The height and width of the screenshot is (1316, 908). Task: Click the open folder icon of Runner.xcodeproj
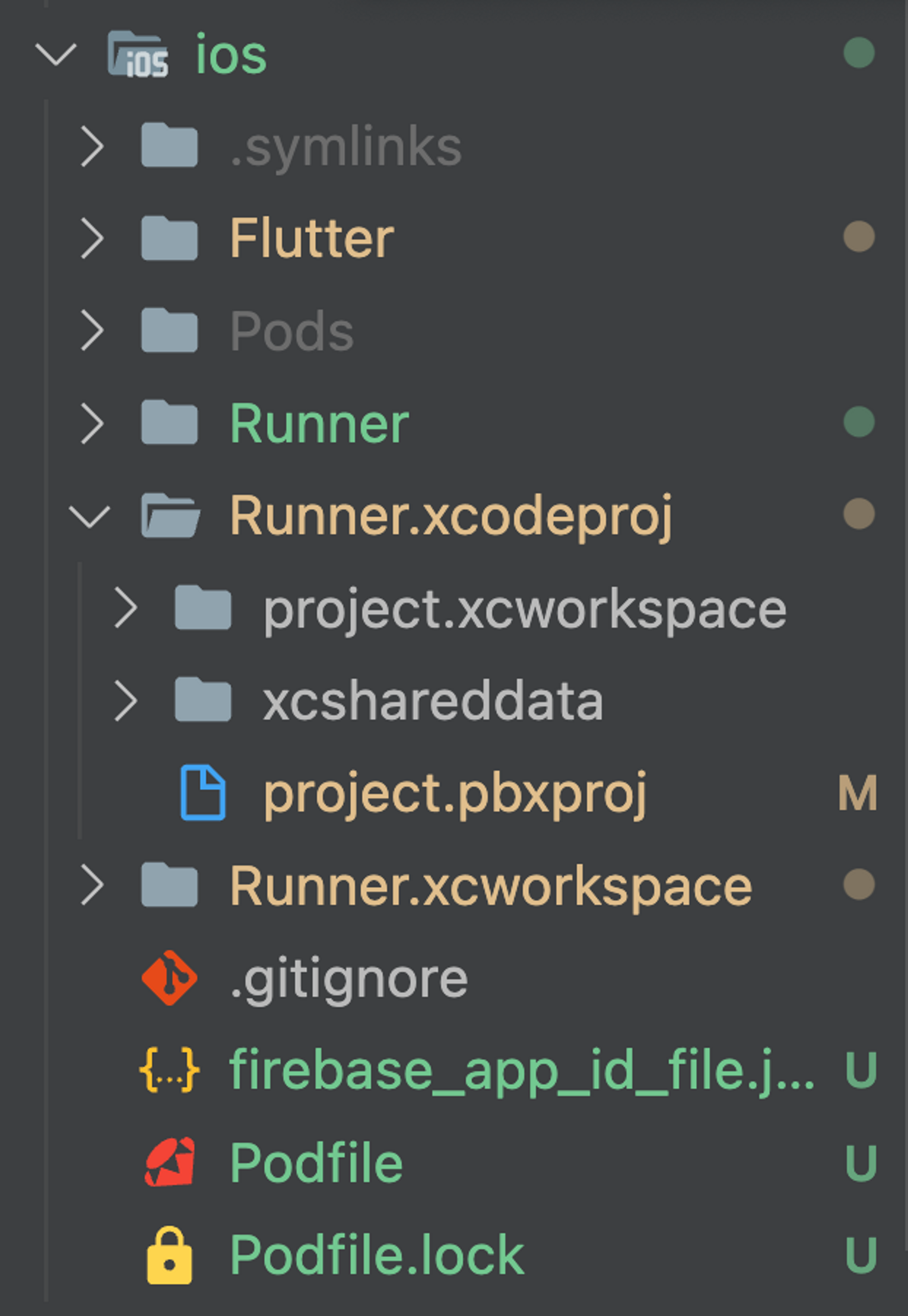tap(171, 515)
